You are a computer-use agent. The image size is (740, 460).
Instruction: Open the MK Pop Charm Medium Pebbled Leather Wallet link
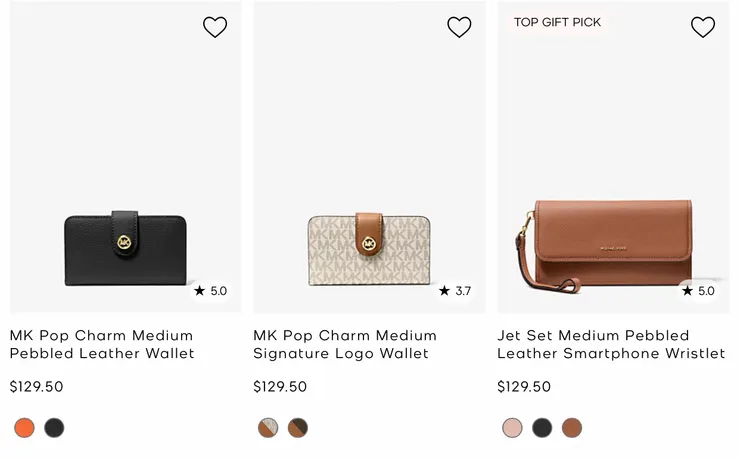101,344
